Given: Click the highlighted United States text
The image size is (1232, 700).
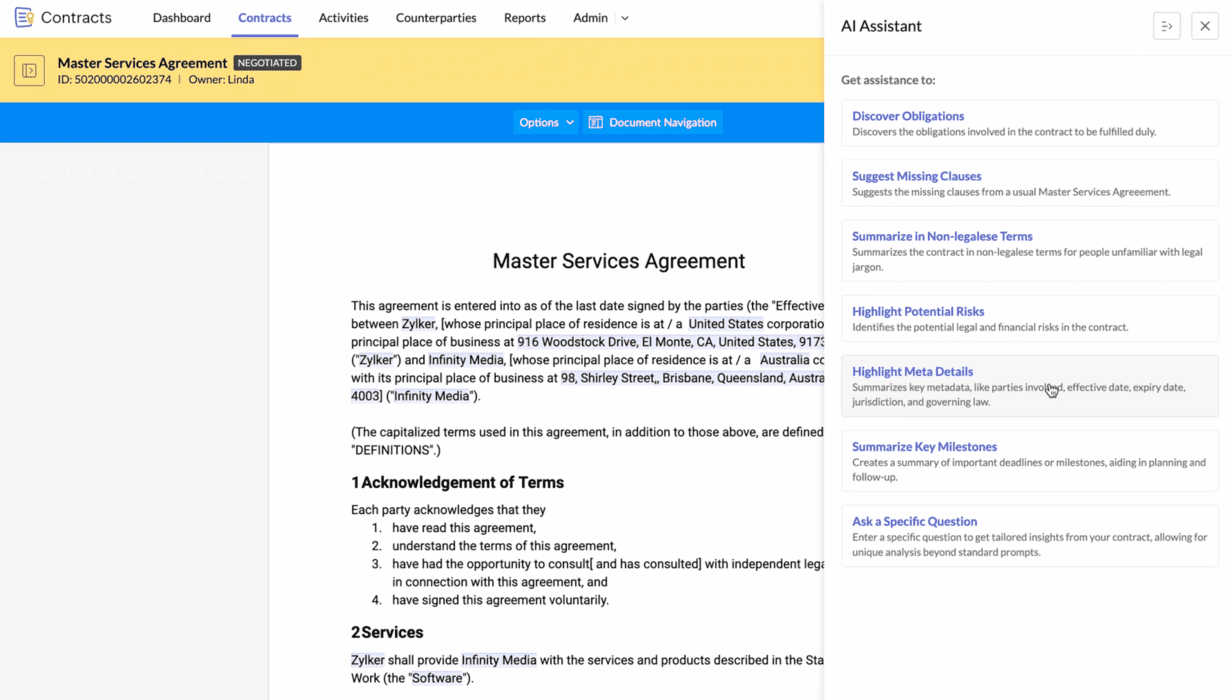Looking at the screenshot, I should 725,324.
